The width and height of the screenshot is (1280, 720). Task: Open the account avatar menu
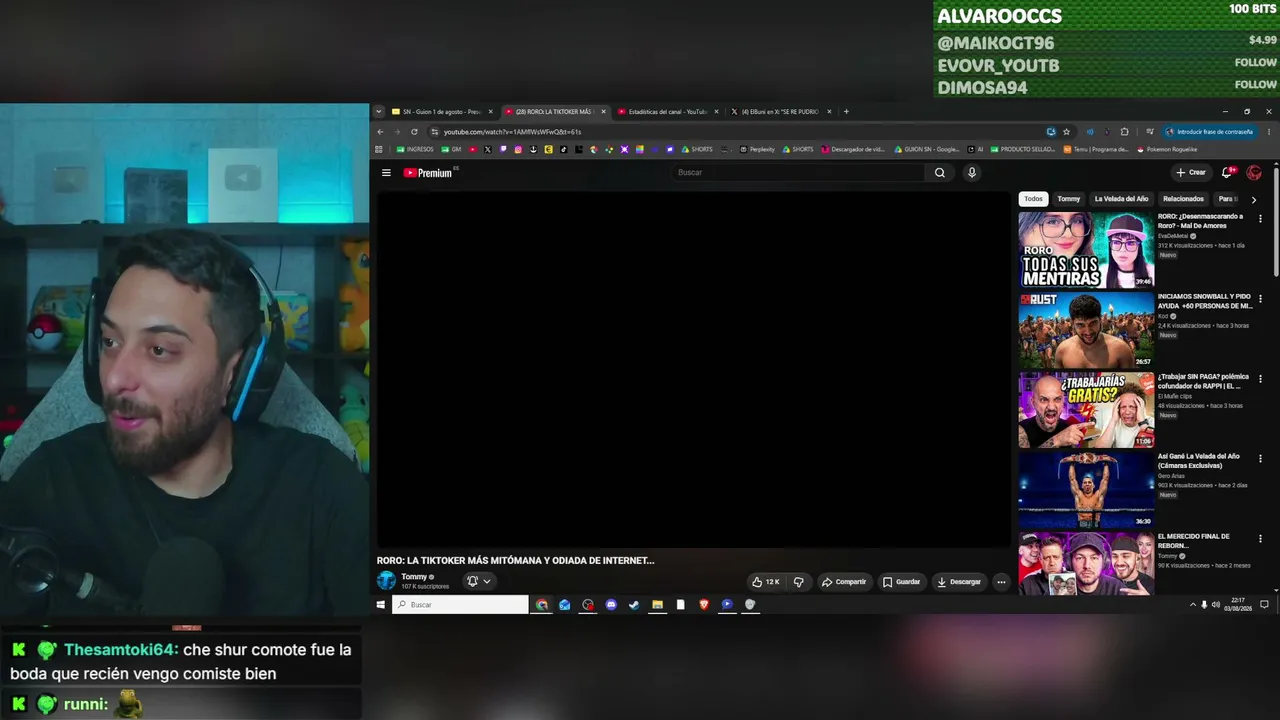pos(1254,173)
